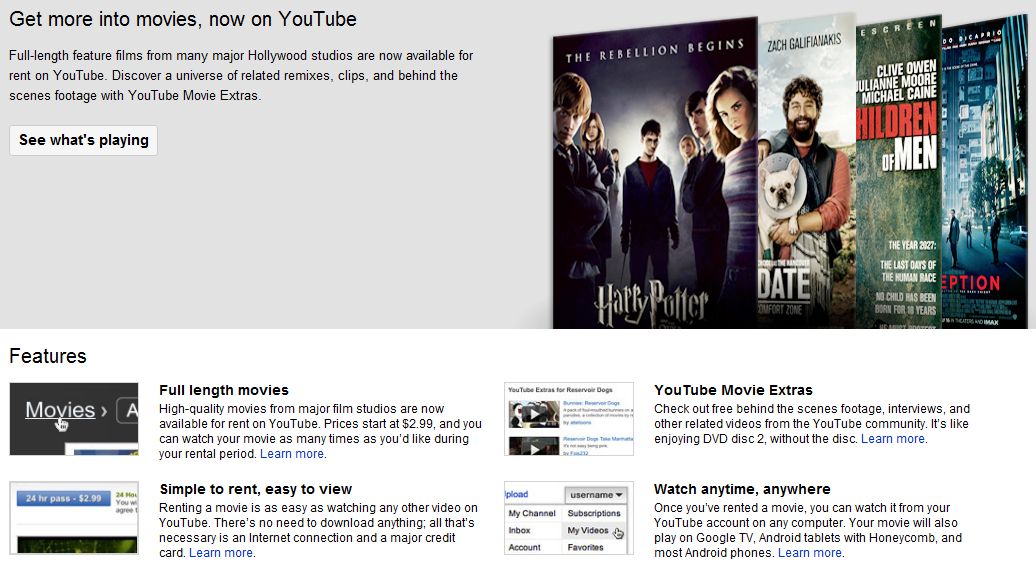Open the Harry Potter movie poster
1036x564 pixels.
[x=655, y=174]
